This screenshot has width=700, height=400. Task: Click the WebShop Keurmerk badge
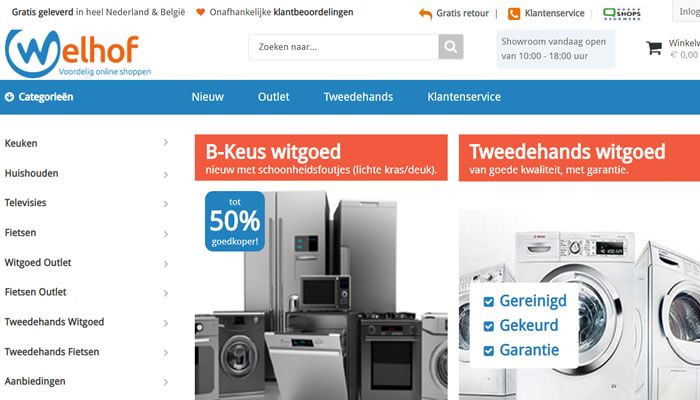point(621,14)
